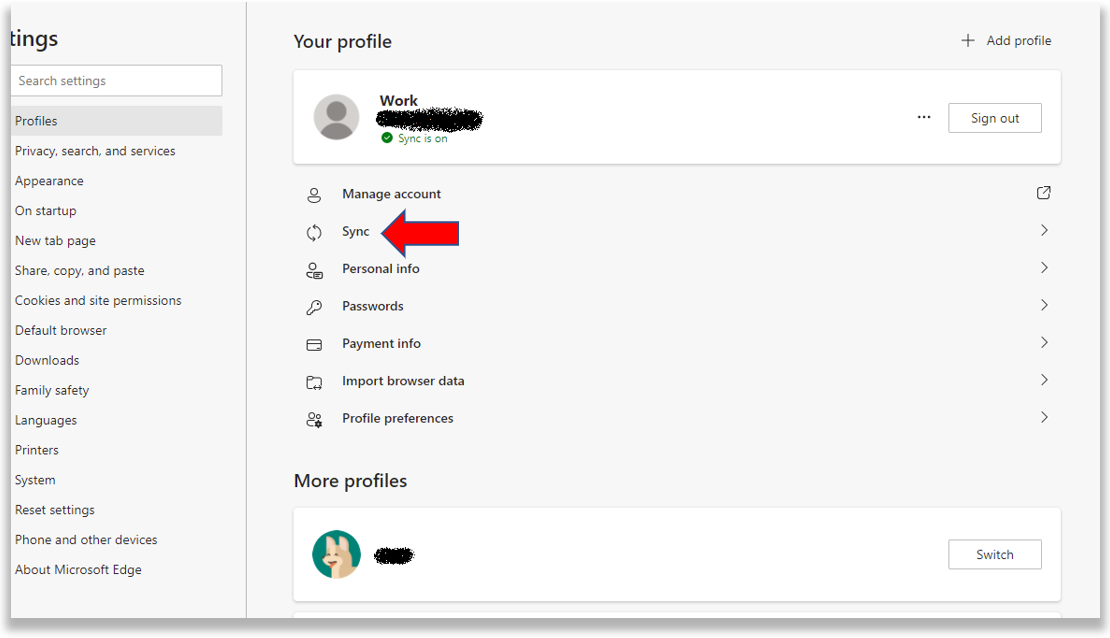The image size is (1110, 638).
Task: Expand the Sync row chevron
Action: pos(1043,231)
